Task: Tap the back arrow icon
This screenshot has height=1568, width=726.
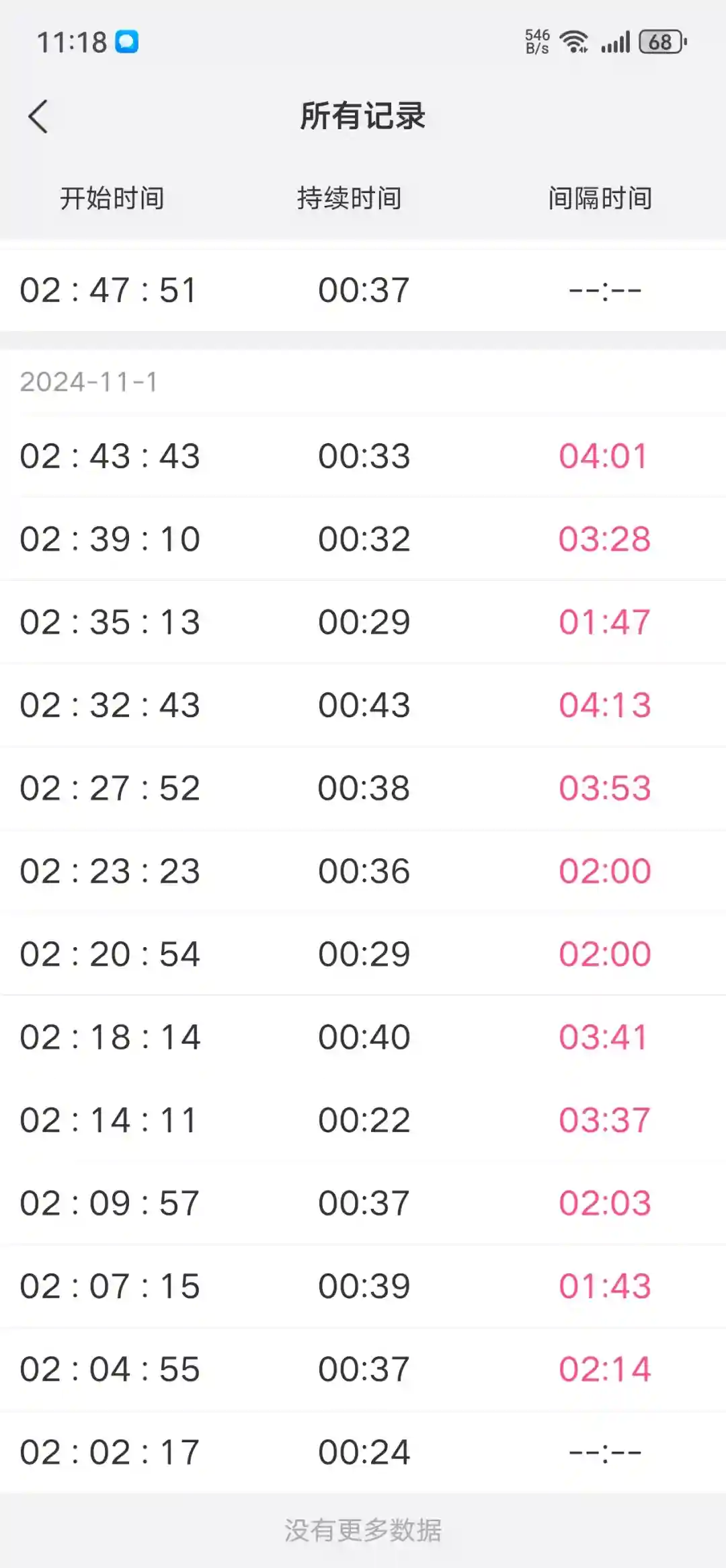Action: (x=39, y=117)
